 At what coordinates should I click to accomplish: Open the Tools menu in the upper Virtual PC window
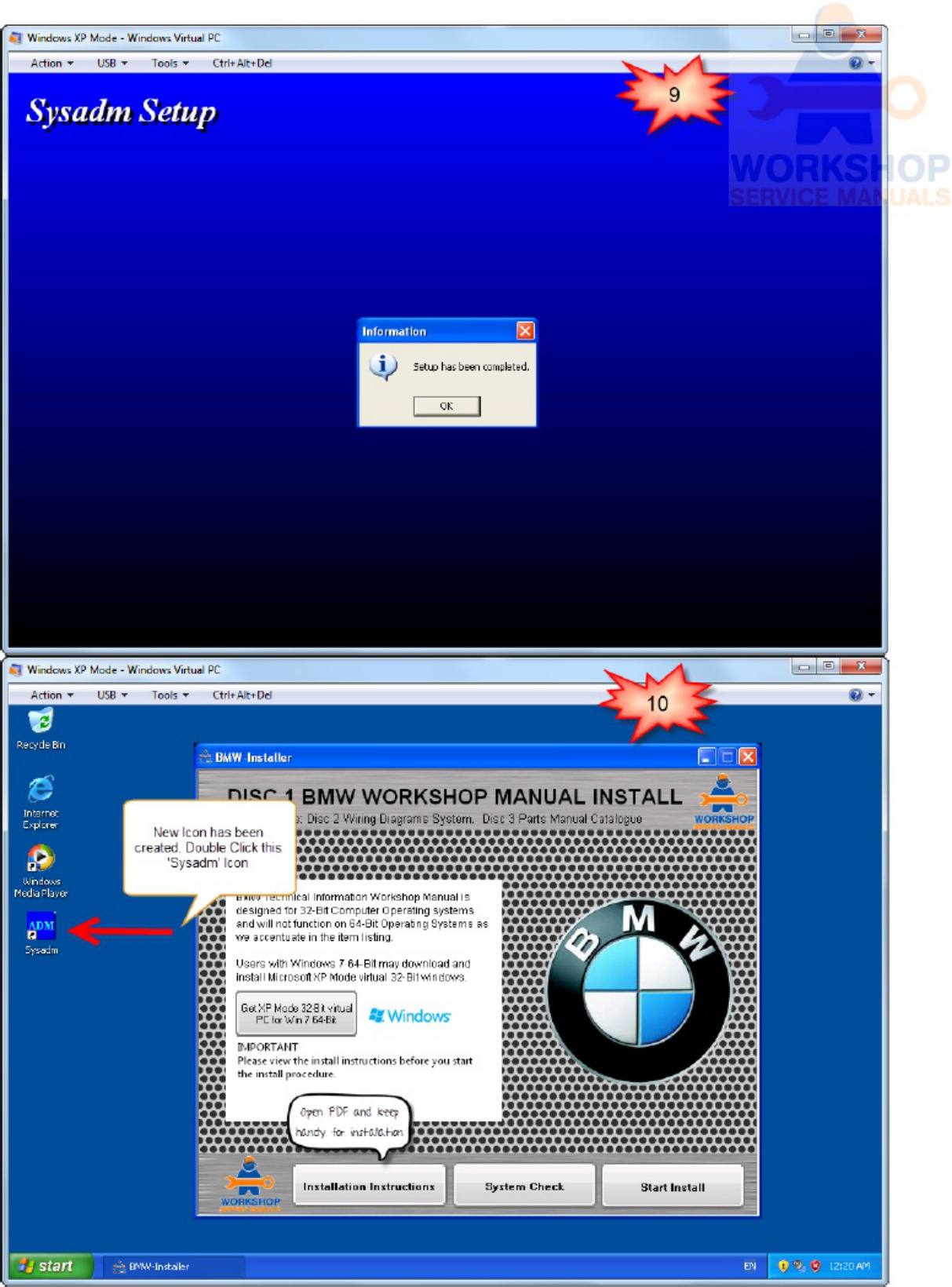[170, 63]
